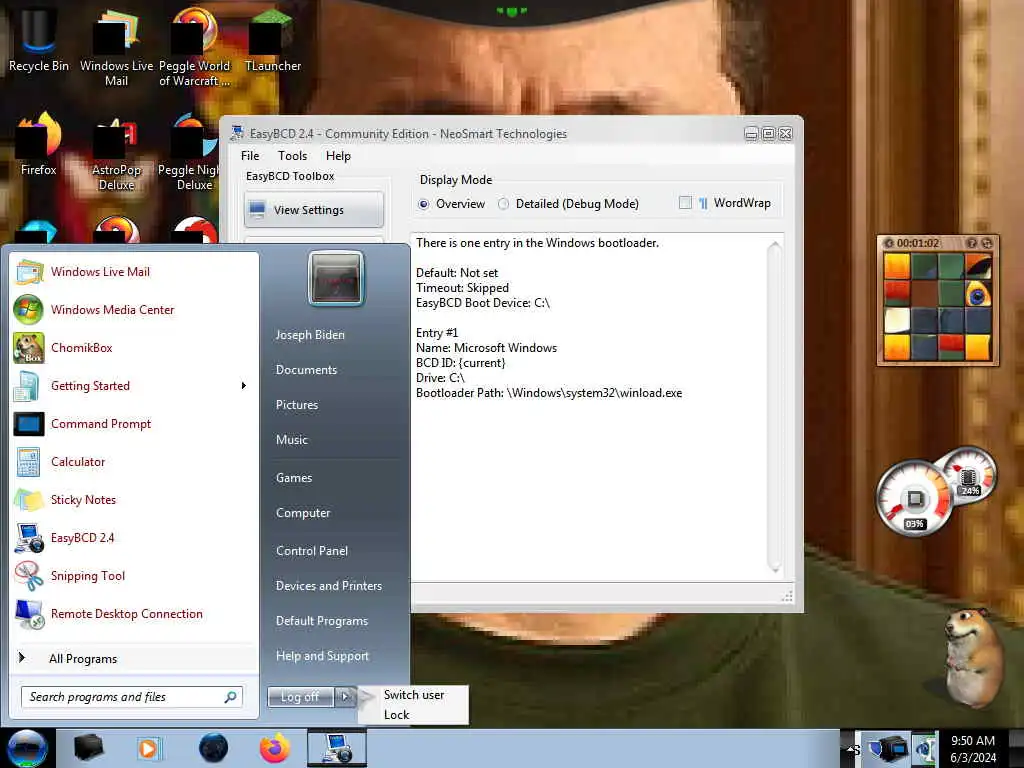Open the Tools menu in EasyBCD

293,155
